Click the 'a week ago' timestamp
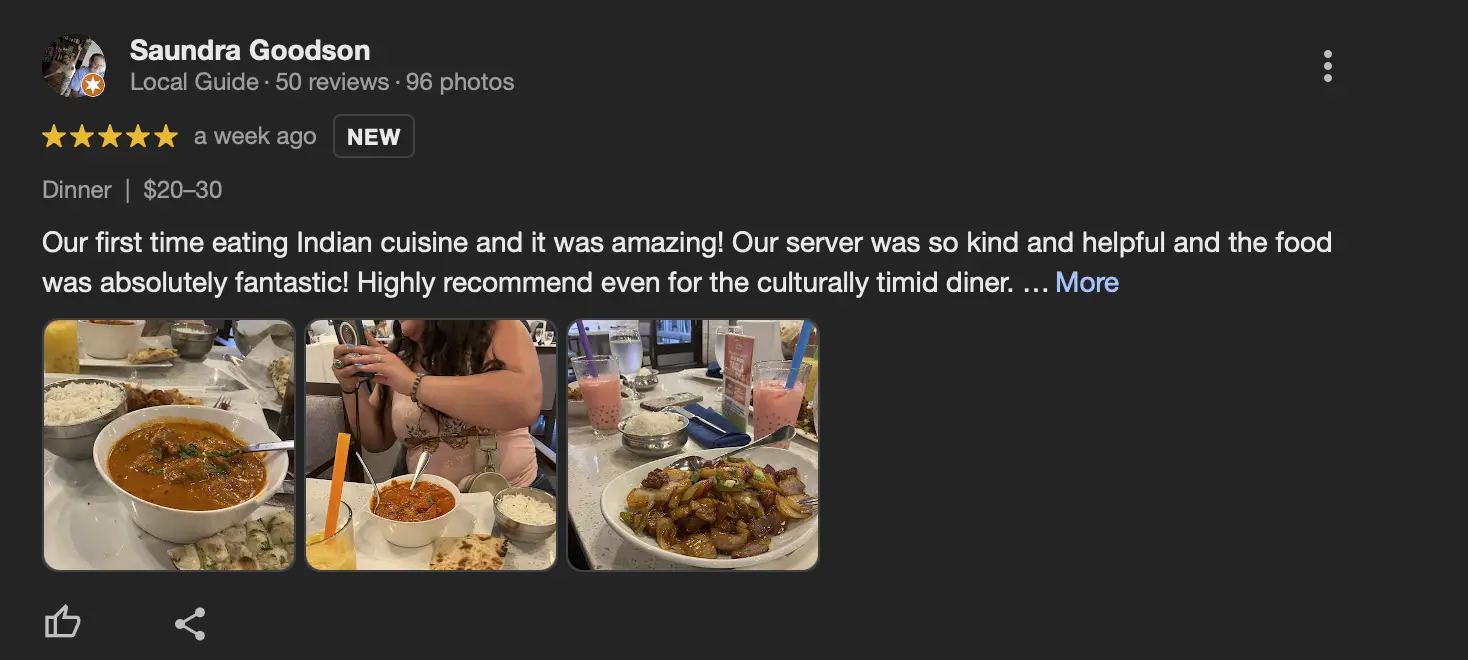 pos(255,137)
